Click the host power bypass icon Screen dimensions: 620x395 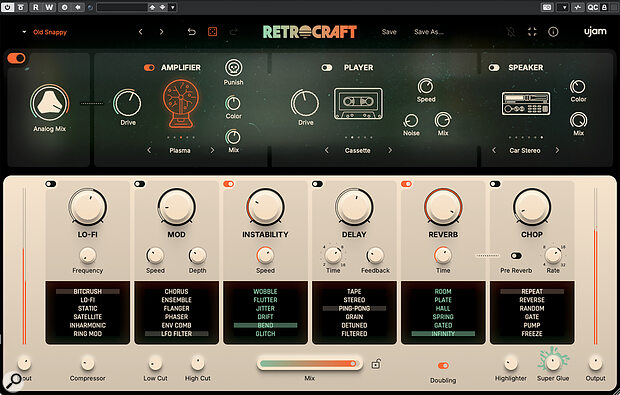point(8,7)
